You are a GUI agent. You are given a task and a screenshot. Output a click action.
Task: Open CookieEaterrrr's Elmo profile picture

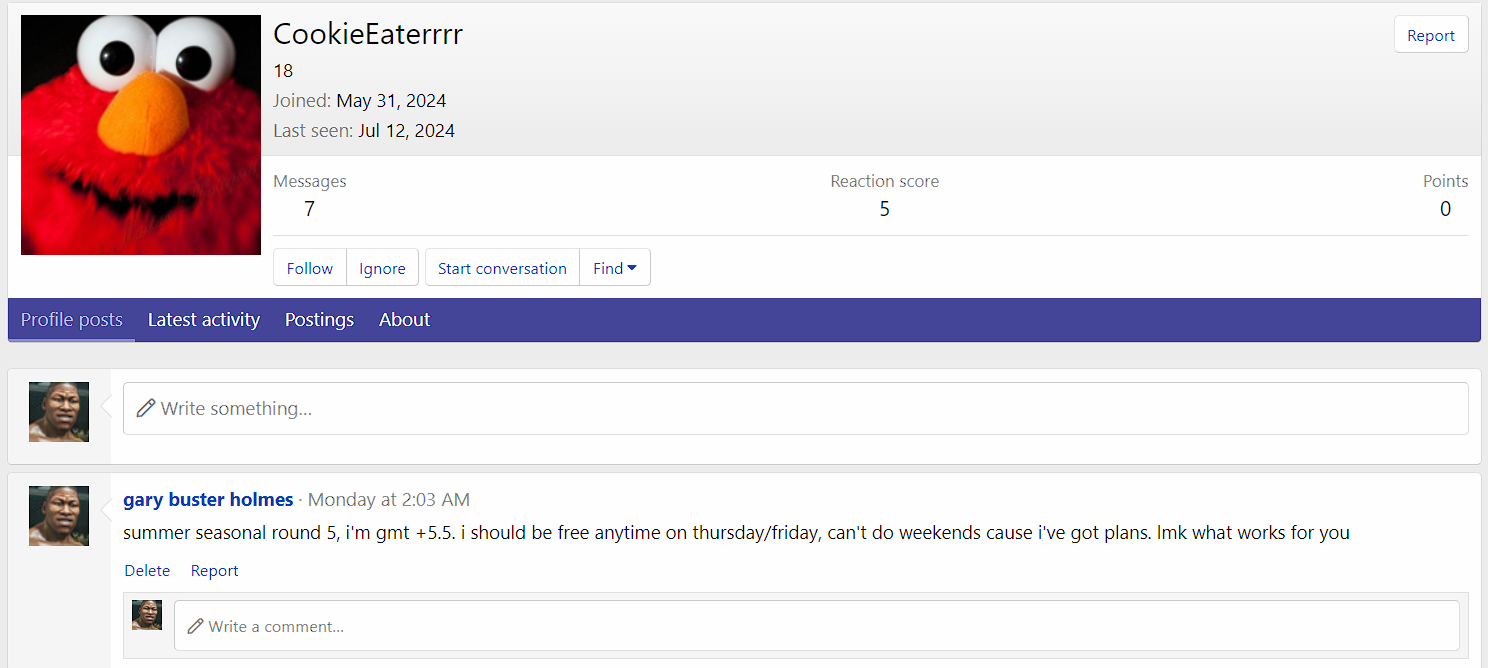pos(141,135)
